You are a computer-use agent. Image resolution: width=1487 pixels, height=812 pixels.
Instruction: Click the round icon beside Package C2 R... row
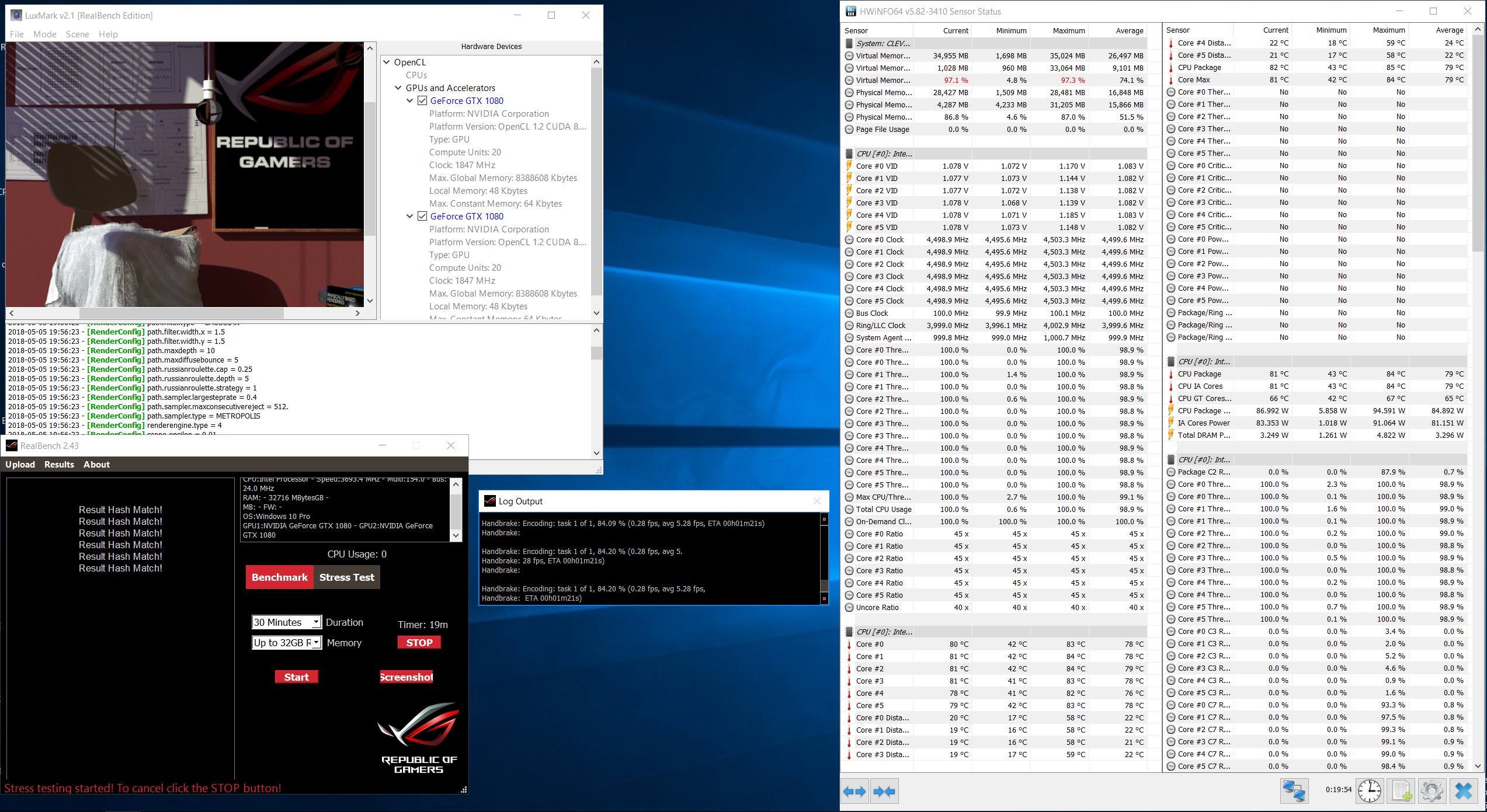pos(1171,472)
